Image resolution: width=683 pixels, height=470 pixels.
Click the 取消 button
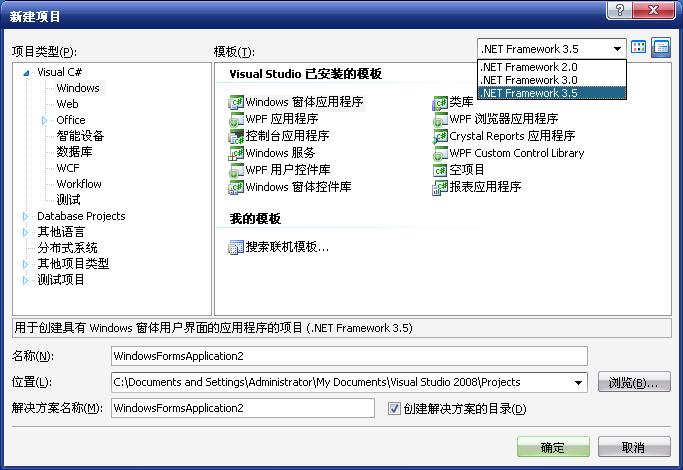click(x=634, y=447)
